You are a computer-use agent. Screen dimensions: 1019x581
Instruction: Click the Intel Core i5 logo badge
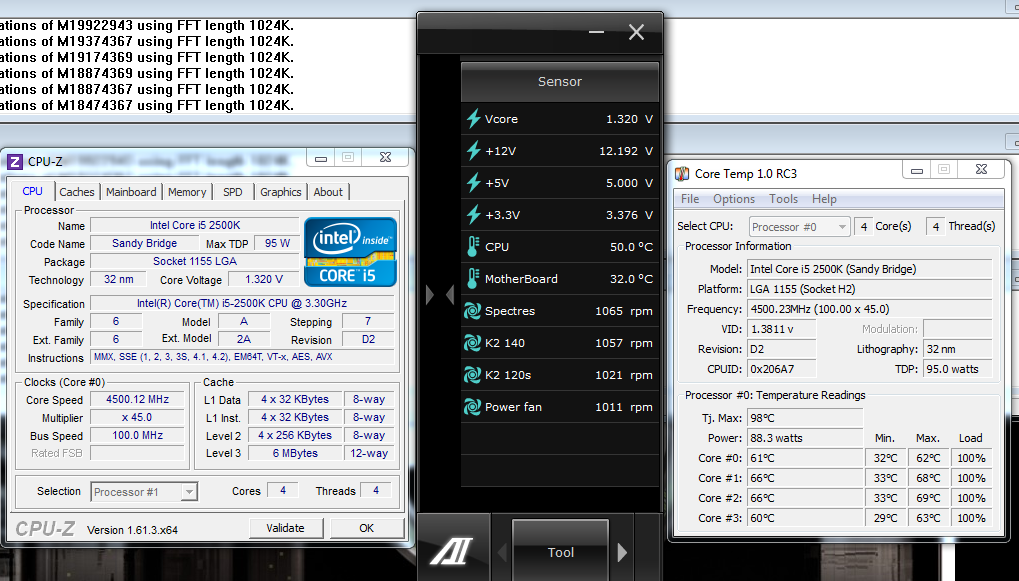click(x=350, y=250)
